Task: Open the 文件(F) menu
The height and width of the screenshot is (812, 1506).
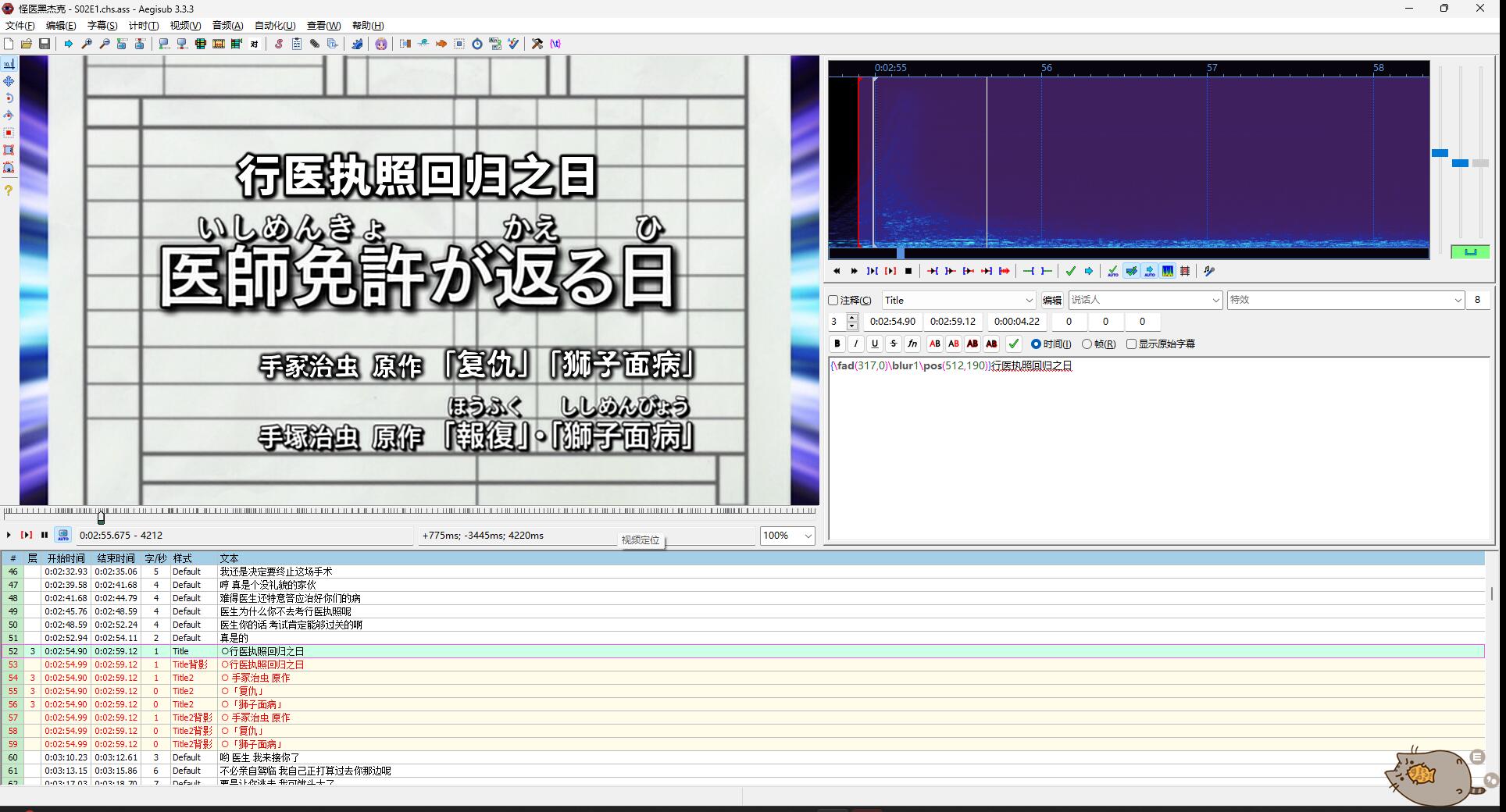Action: (x=20, y=25)
